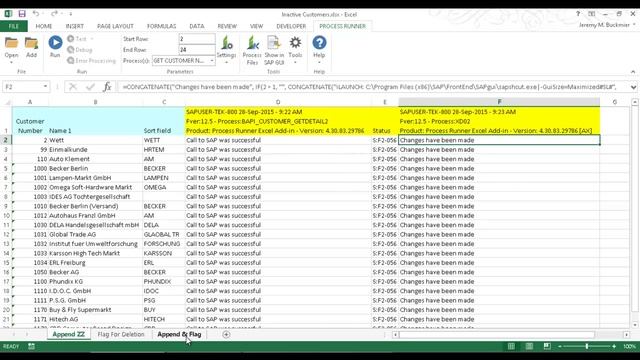Viewport: 640px width, 360px height.
Task: Click the Start Row input field
Action: (x=197, y=39)
